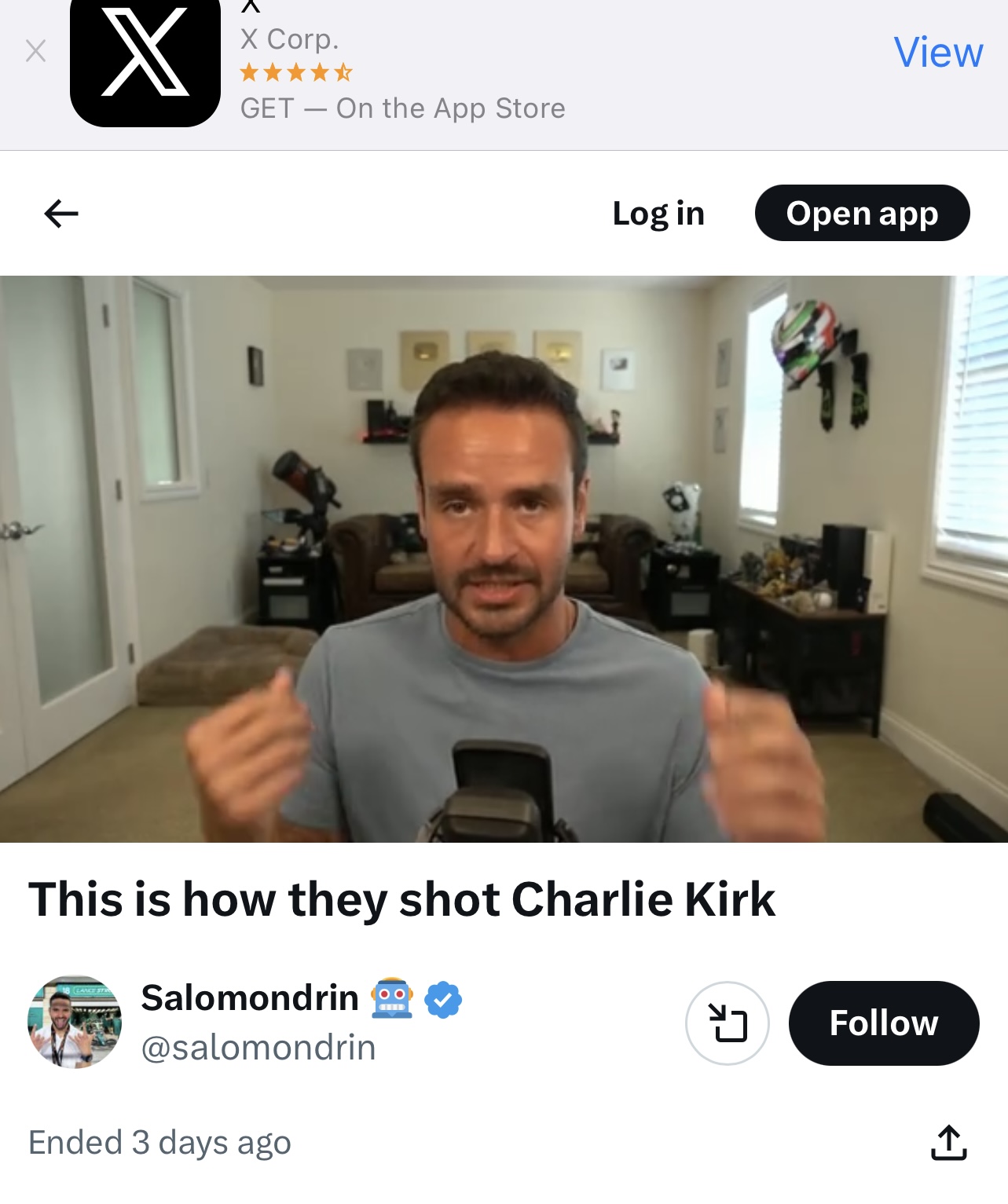Open the app via Open app button
The height and width of the screenshot is (1204, 1008).
point(863,213)
